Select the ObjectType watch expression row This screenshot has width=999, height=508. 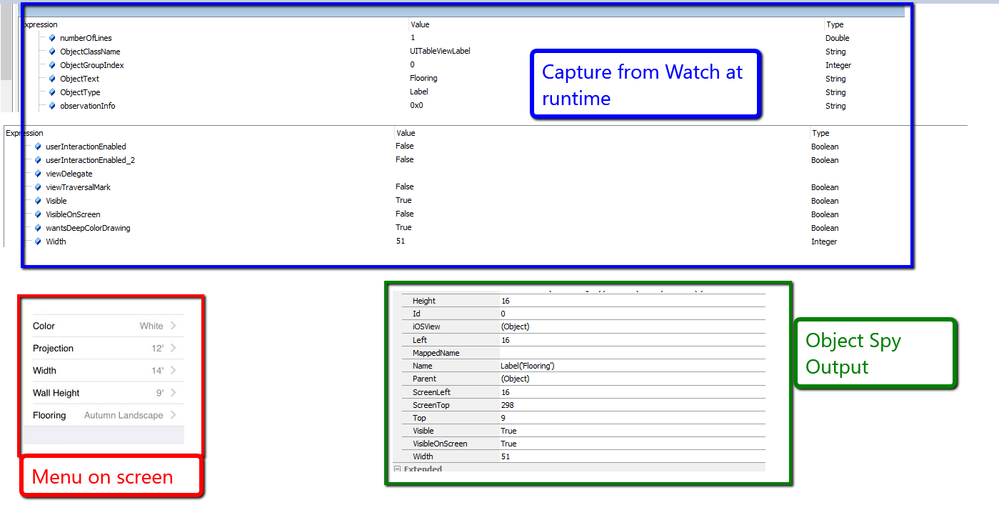point(80,92)
